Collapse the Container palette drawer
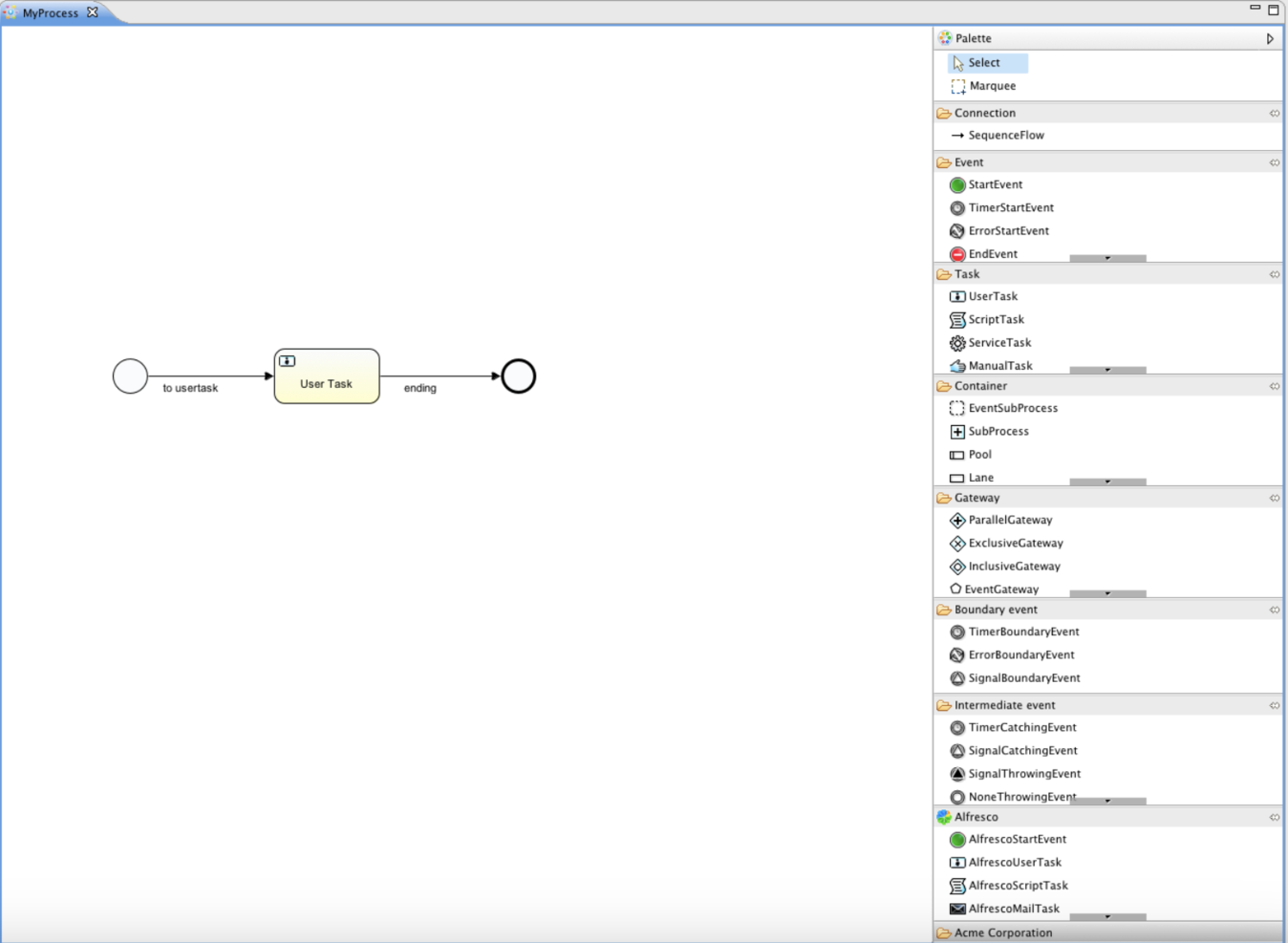The width and height of the screenshot is (1288, 943). 980,386
